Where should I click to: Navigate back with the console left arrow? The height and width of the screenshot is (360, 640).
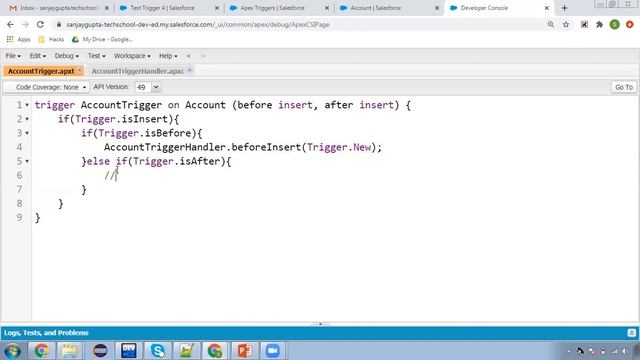point(189,56)
